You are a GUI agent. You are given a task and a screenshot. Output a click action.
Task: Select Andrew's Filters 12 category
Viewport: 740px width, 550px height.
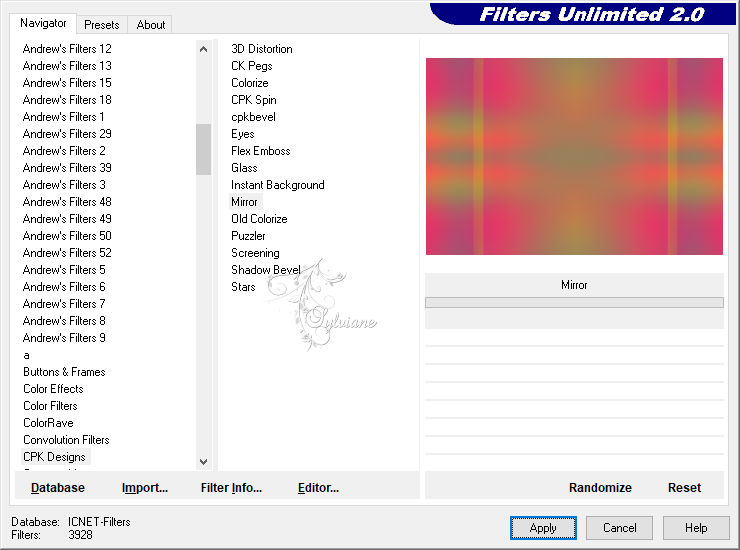tap(67, 49)
